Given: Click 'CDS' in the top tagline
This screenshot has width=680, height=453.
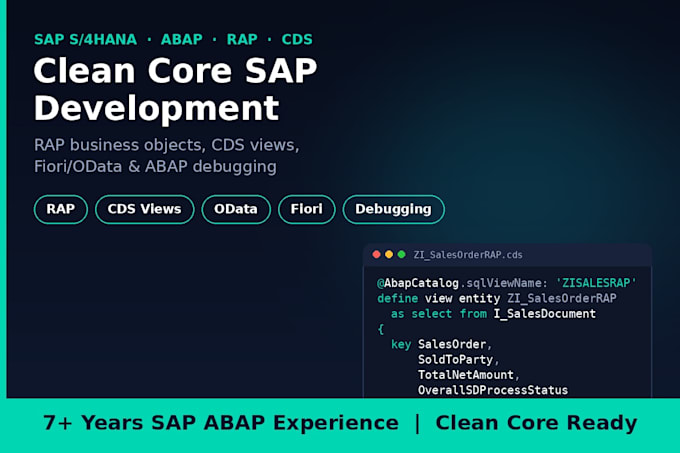Looking at the screenshot, I should (297, 39).
